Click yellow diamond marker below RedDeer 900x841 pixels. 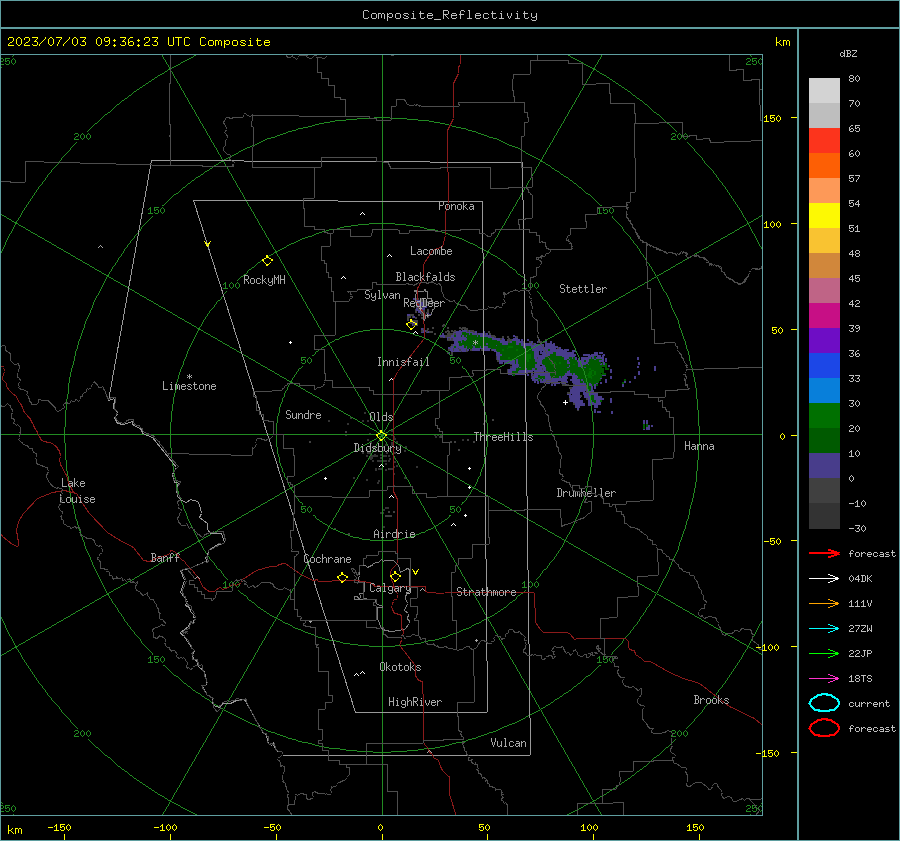point(411,325)
